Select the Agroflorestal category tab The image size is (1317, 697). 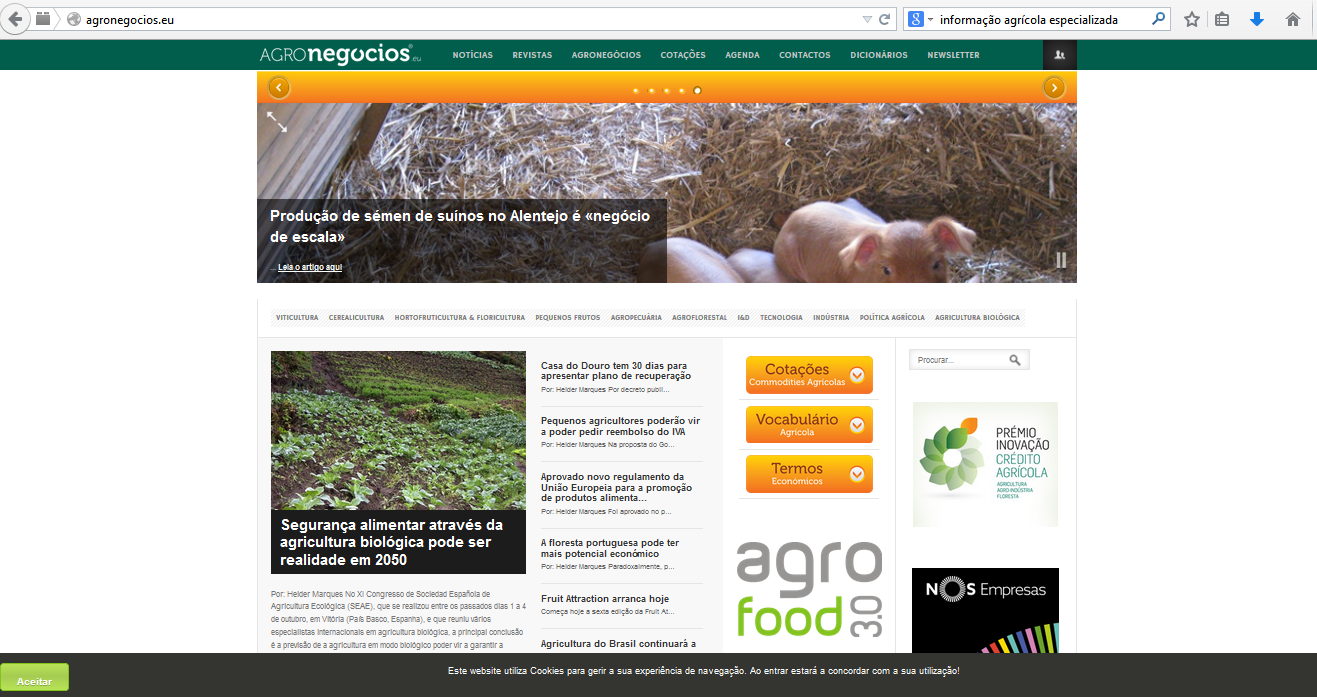pos(700,318)
